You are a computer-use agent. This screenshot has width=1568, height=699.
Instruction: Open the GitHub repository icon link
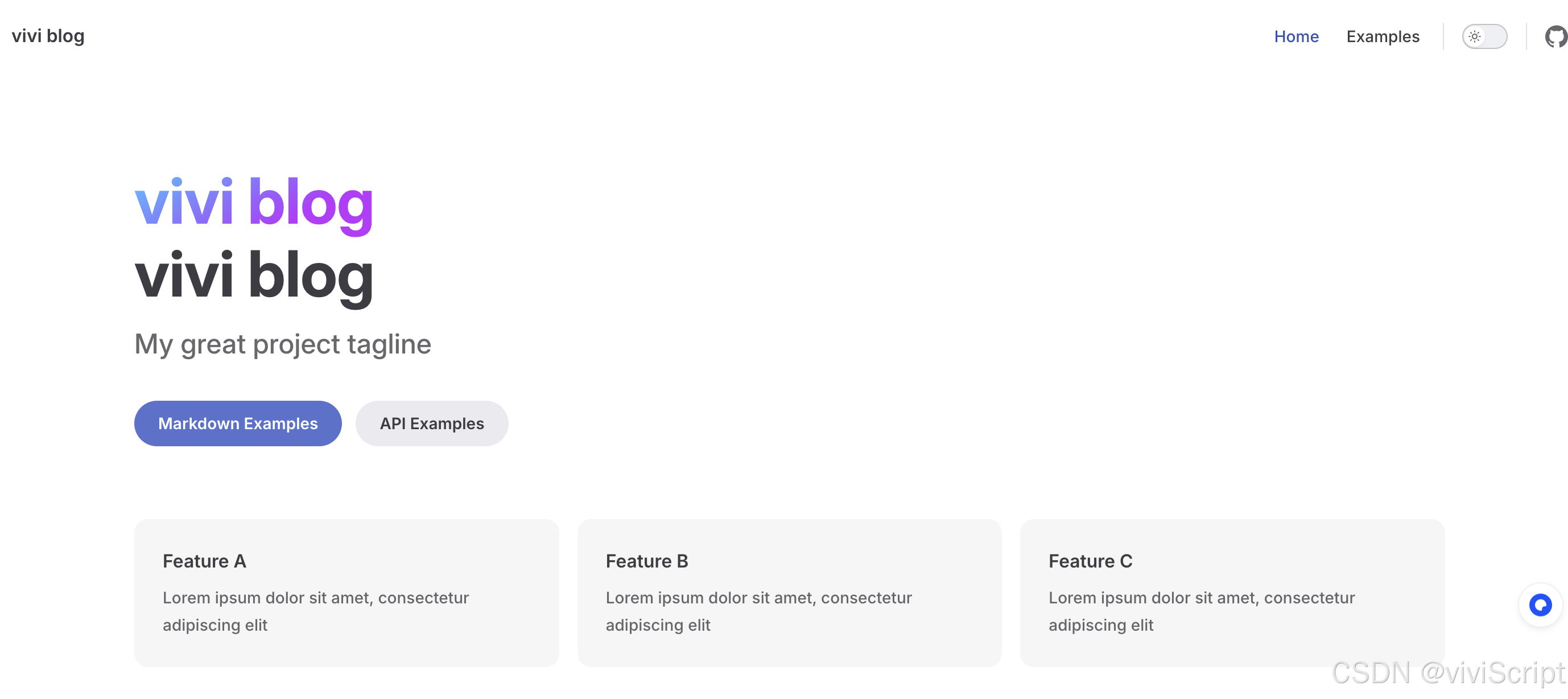click(1556, 36)
